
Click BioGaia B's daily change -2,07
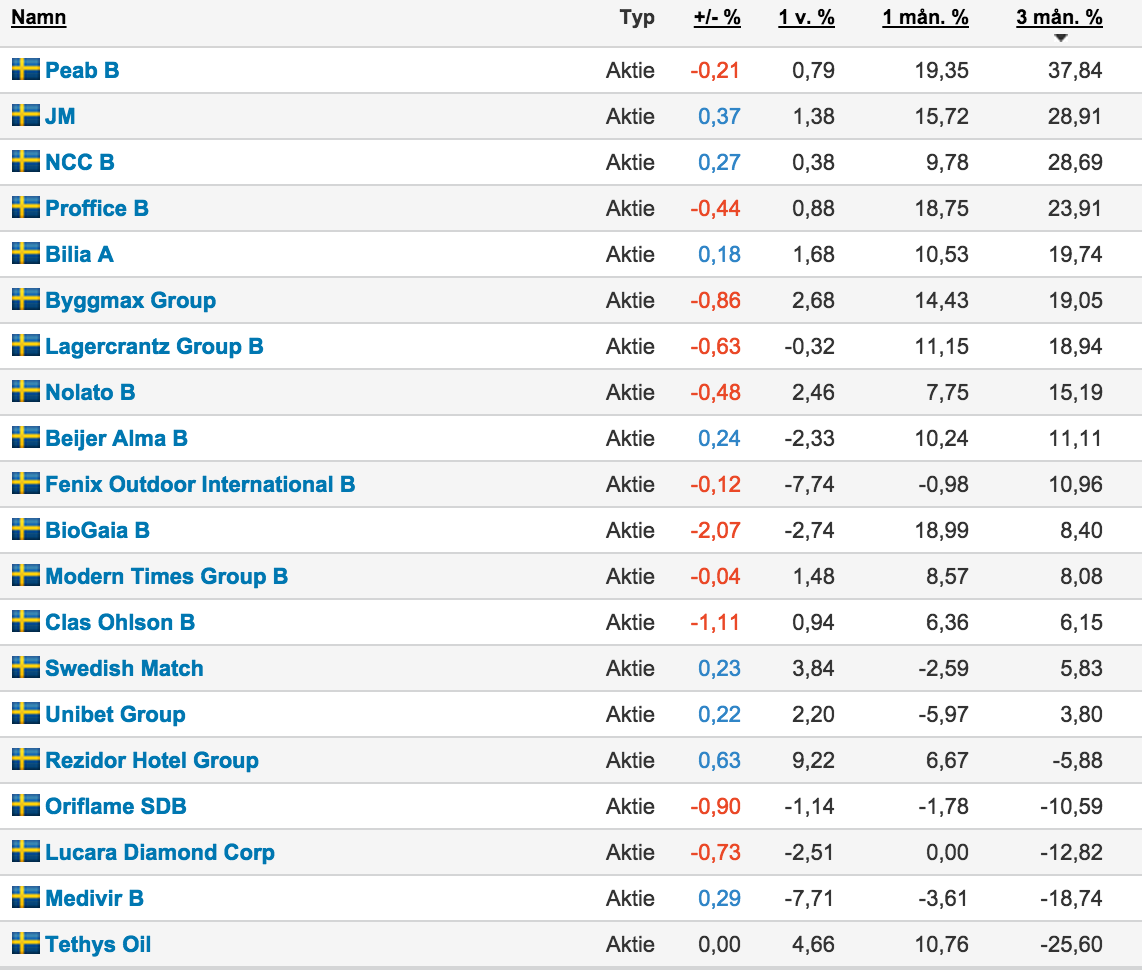[715, 530]
